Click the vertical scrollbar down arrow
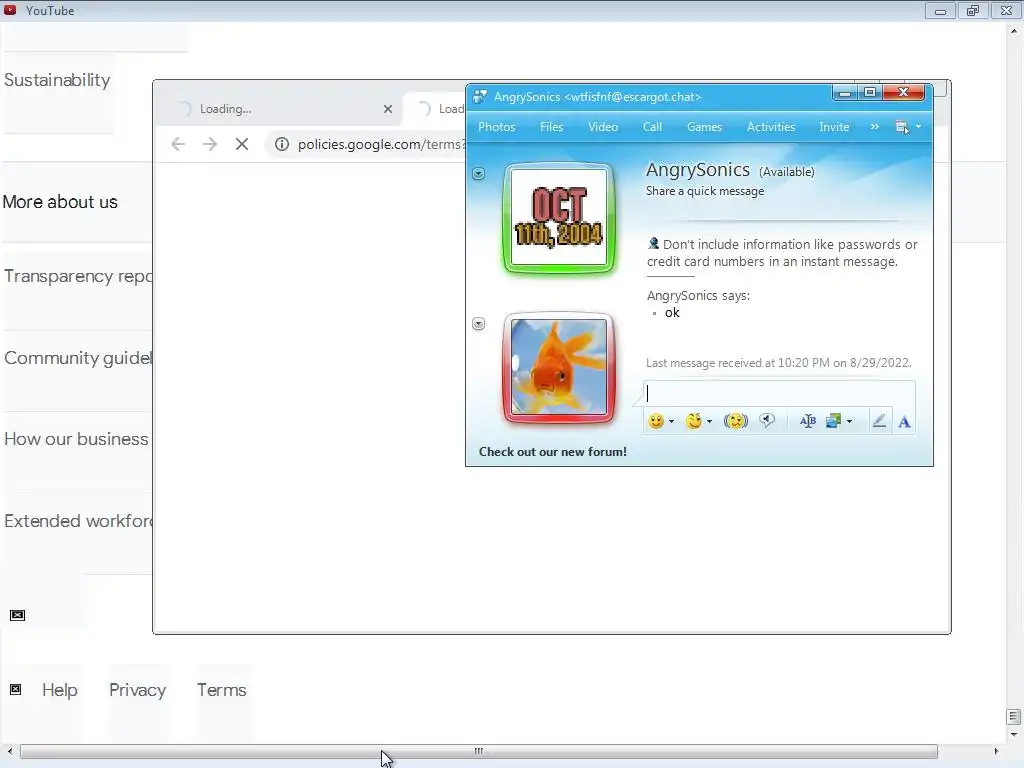This screenshot has width=1024, height=768. click(1014, 735)
